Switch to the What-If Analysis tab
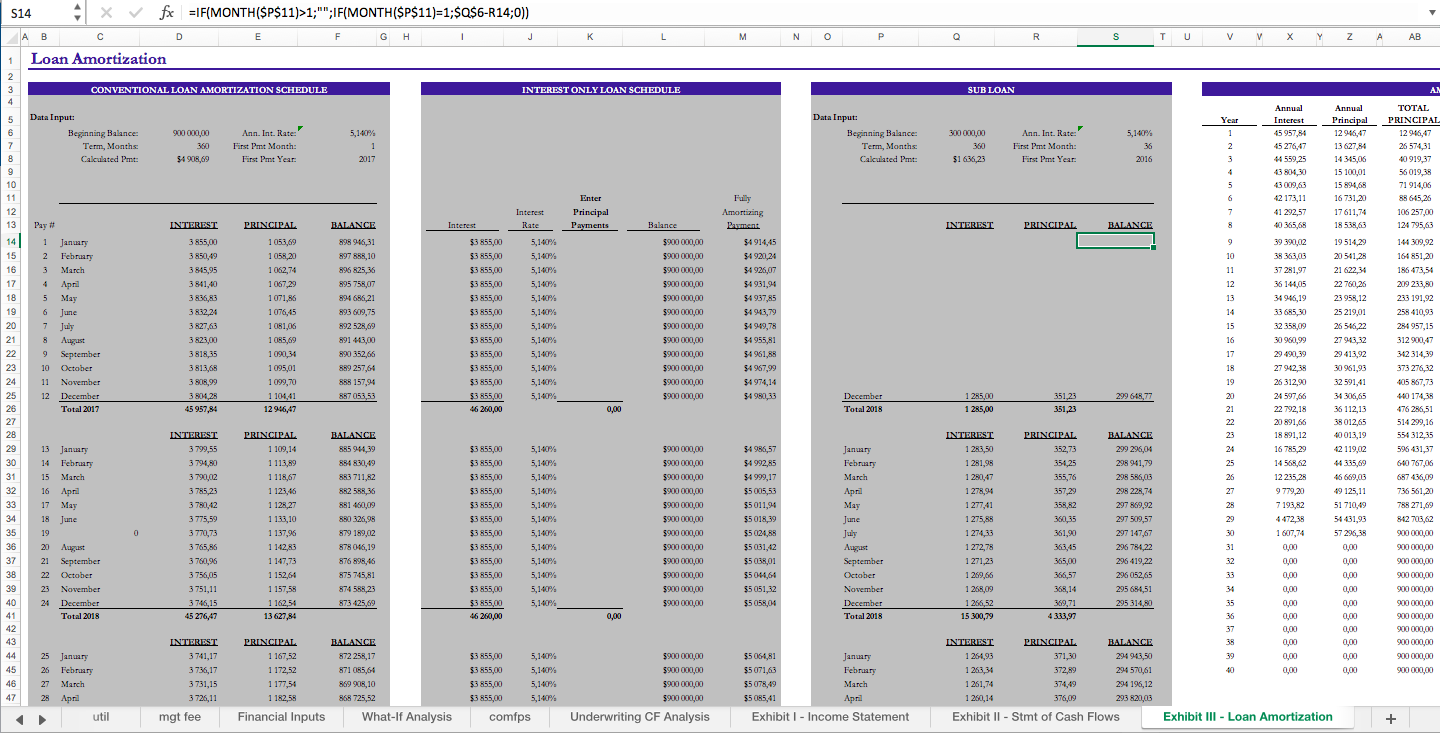 pos(406,717)
